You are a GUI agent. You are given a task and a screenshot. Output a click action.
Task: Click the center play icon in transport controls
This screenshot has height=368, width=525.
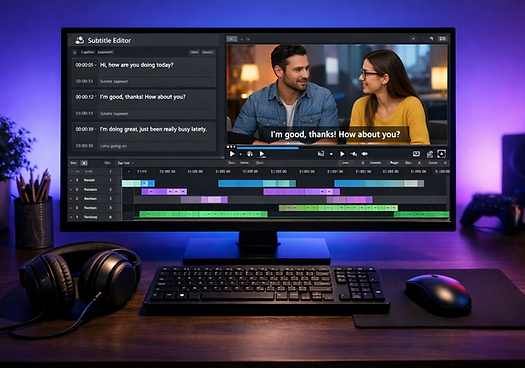pyautogui.click(x=342, y=154)
